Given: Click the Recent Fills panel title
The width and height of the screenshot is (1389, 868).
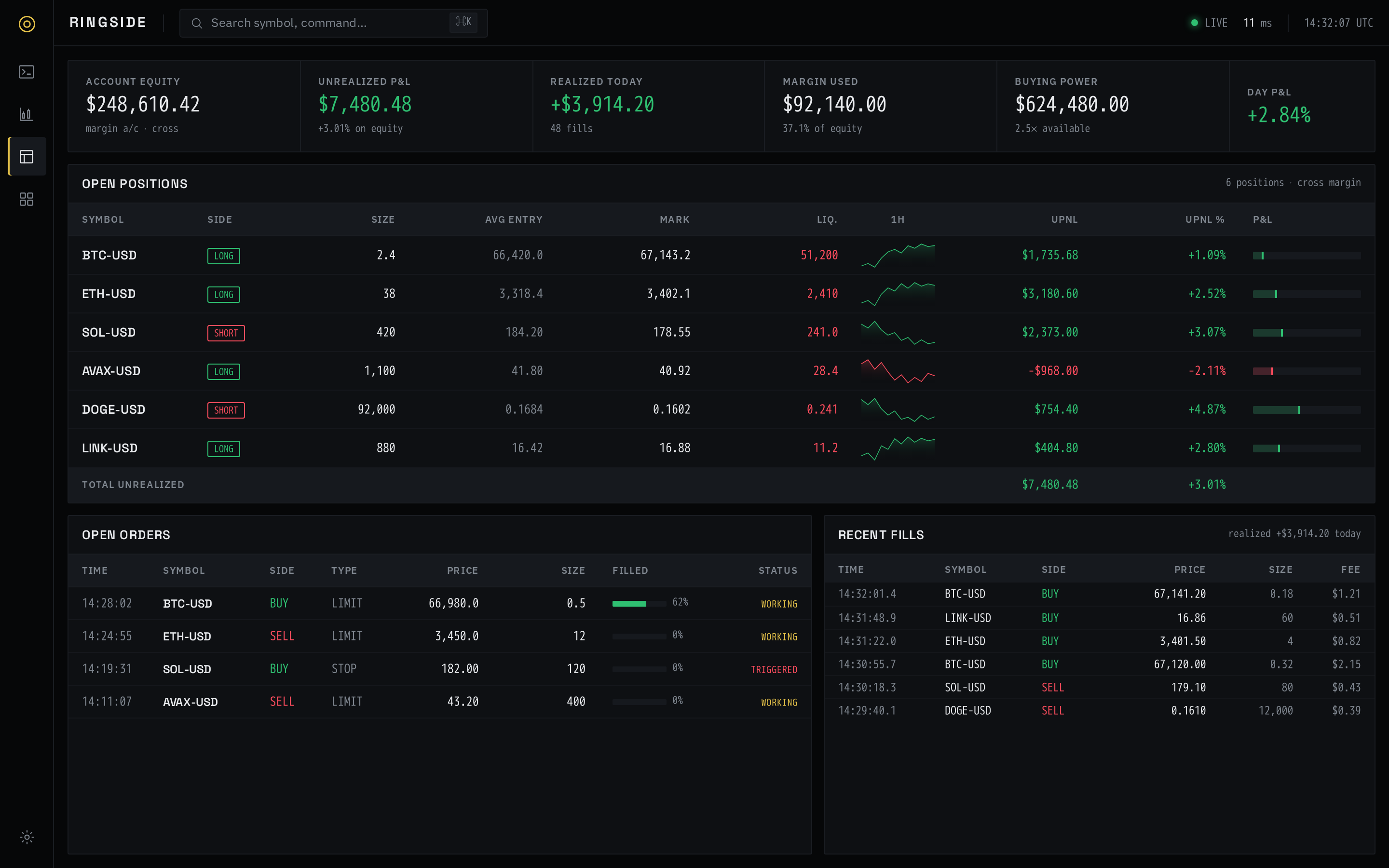Looking at the screenshot, I should click(881, 535).
